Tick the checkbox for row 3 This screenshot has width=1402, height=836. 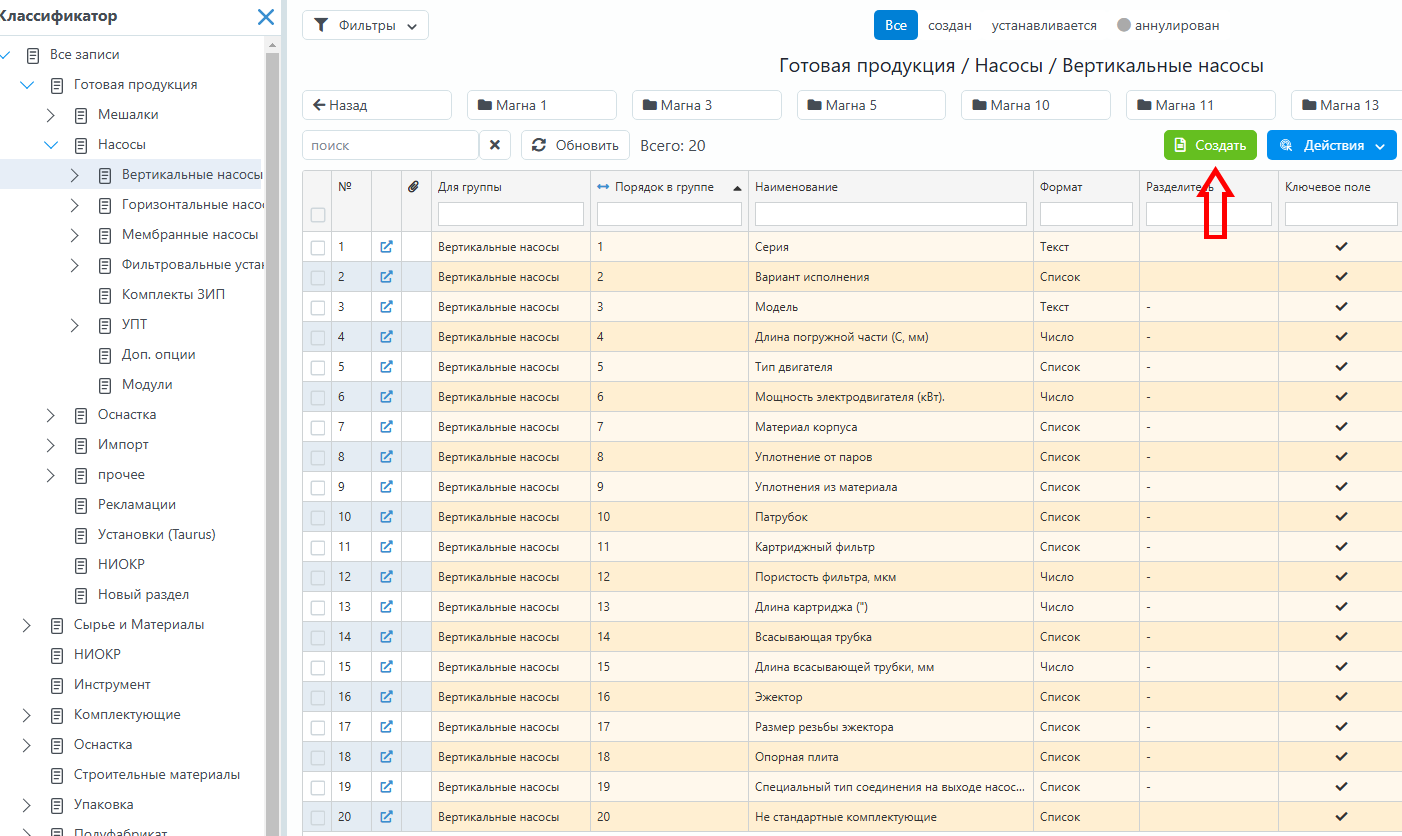[318, 307]
